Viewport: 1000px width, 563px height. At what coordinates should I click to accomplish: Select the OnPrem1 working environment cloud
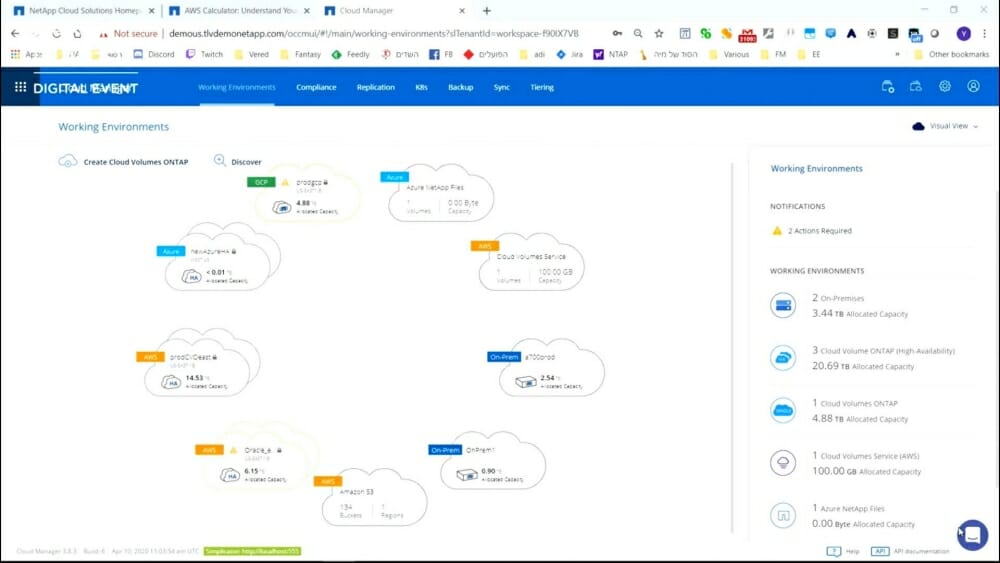493,461
